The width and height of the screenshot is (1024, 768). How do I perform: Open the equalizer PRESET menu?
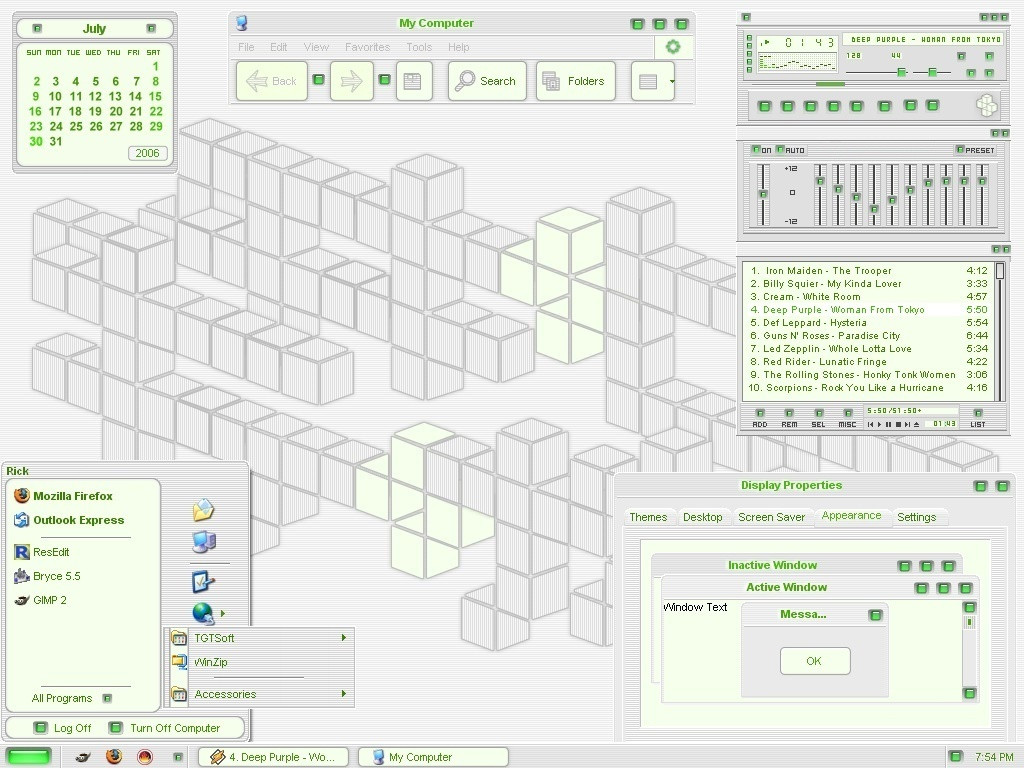click(x=975, y=150)
